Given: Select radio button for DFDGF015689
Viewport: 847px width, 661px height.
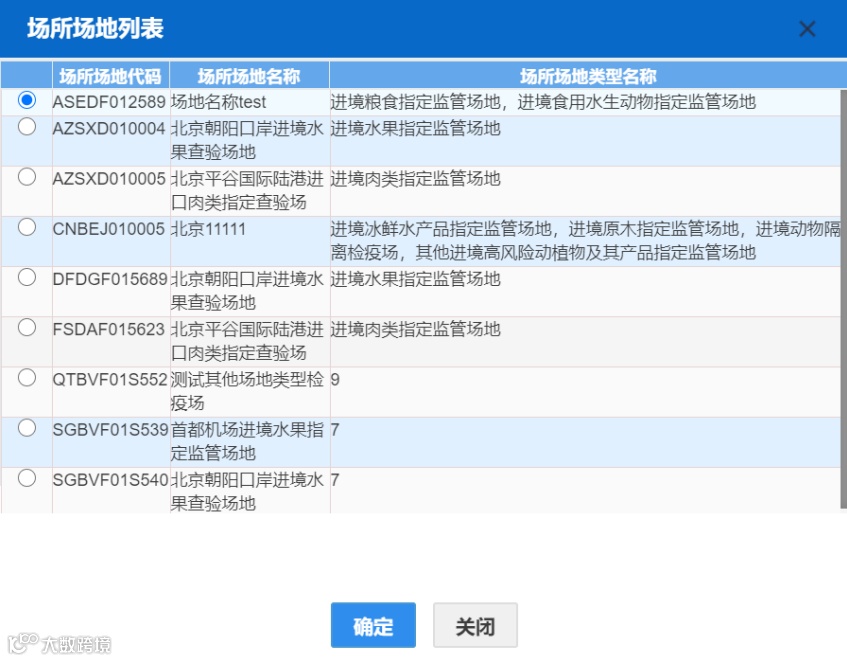Looking at the screenshot, I should click(x=26, y=278).
